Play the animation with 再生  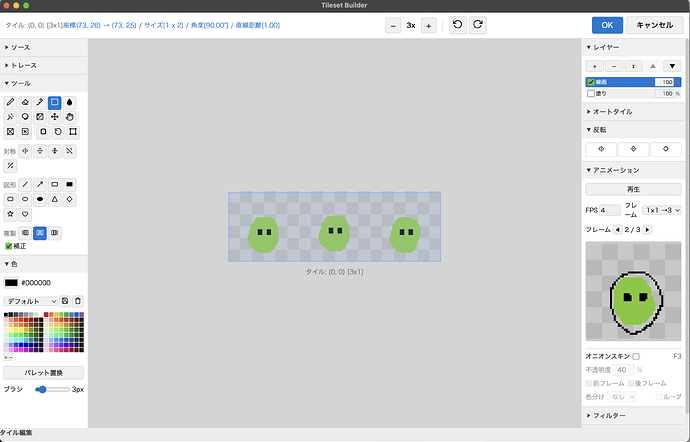633,189
